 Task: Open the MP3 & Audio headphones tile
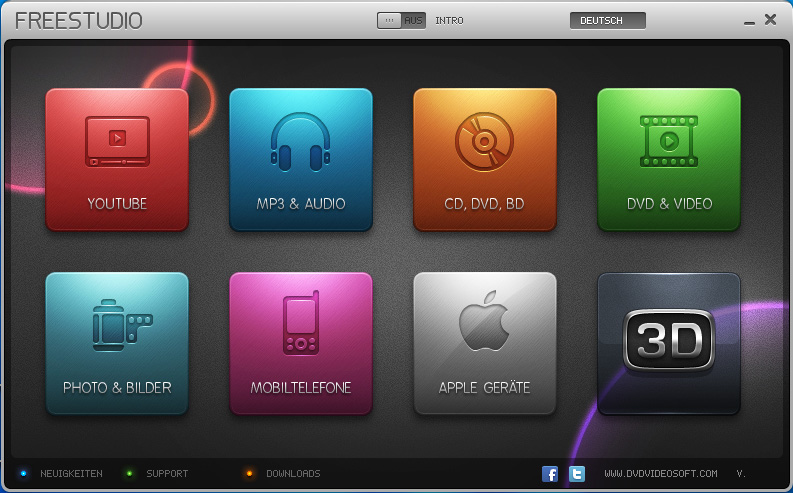(x=301, y=160)
